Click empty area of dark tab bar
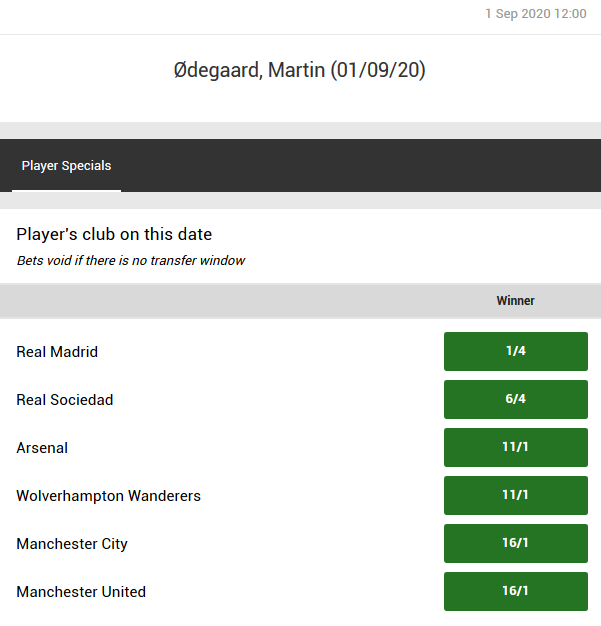The height and width of the screenshot is (626, 601). (x=359, y=166)
